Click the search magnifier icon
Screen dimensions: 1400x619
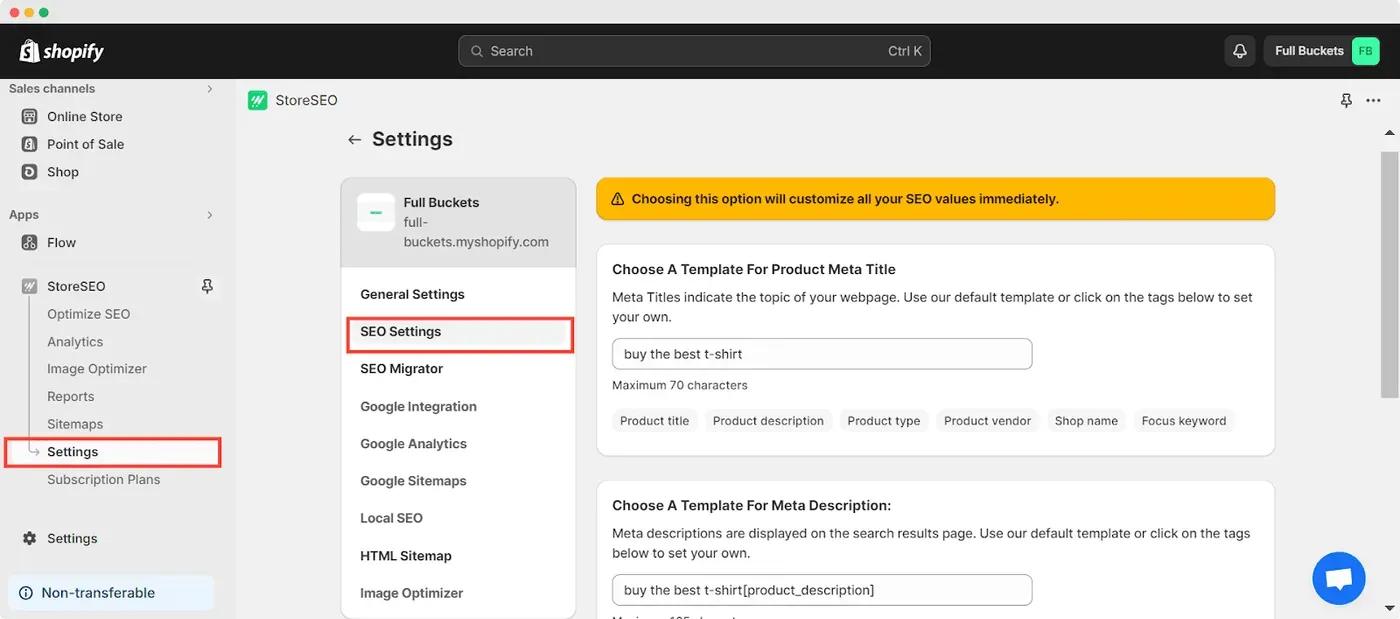click(x=477, y=51)
